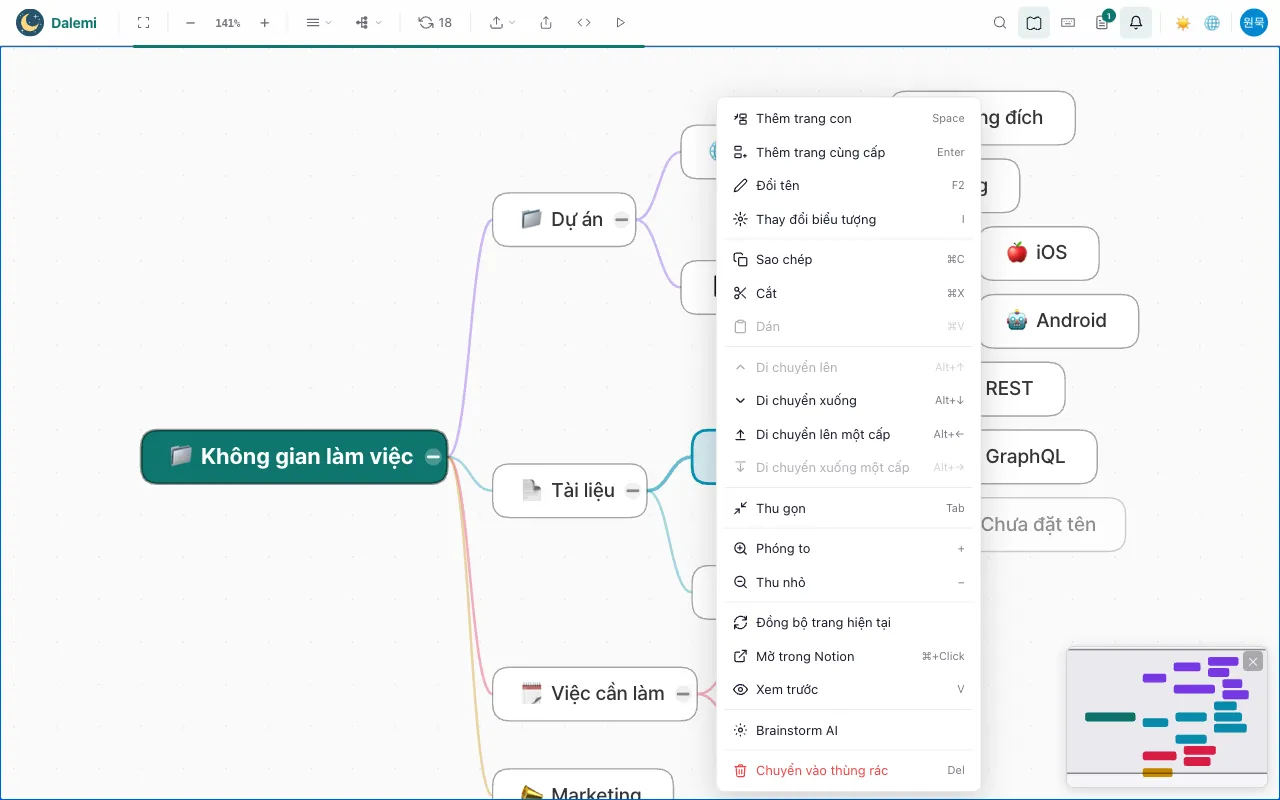Image resolution: width=1280 pixels, height=800 pixels.
Task: Select Di chuyển xuống in the menu
Action: pyautogui.click(x=849, y=400)
